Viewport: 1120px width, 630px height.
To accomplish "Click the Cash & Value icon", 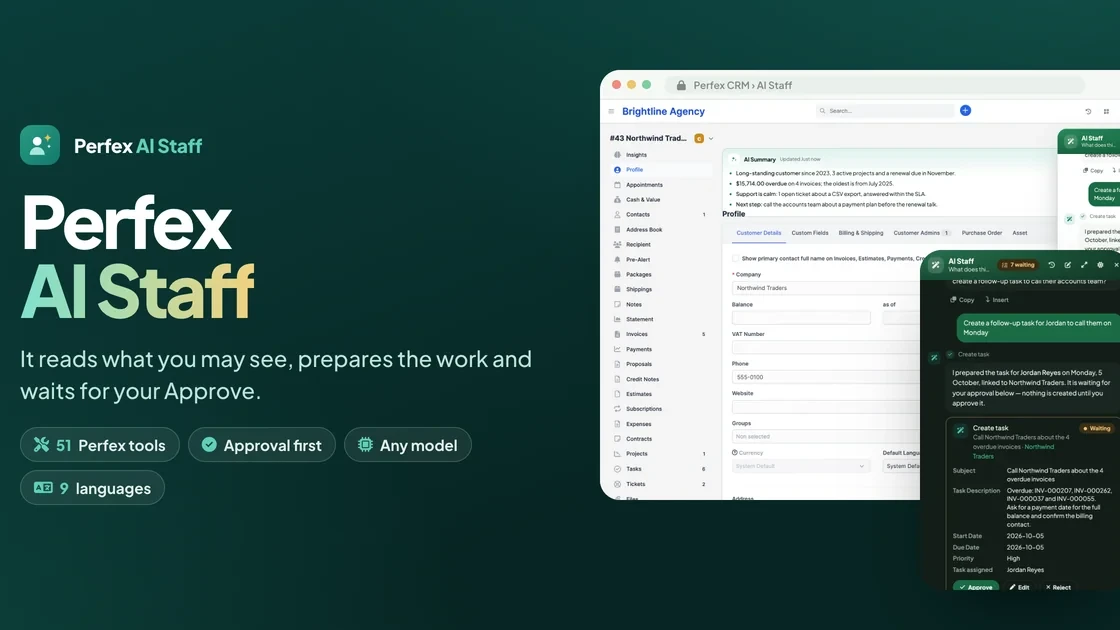I will click(x=617, y=199).
